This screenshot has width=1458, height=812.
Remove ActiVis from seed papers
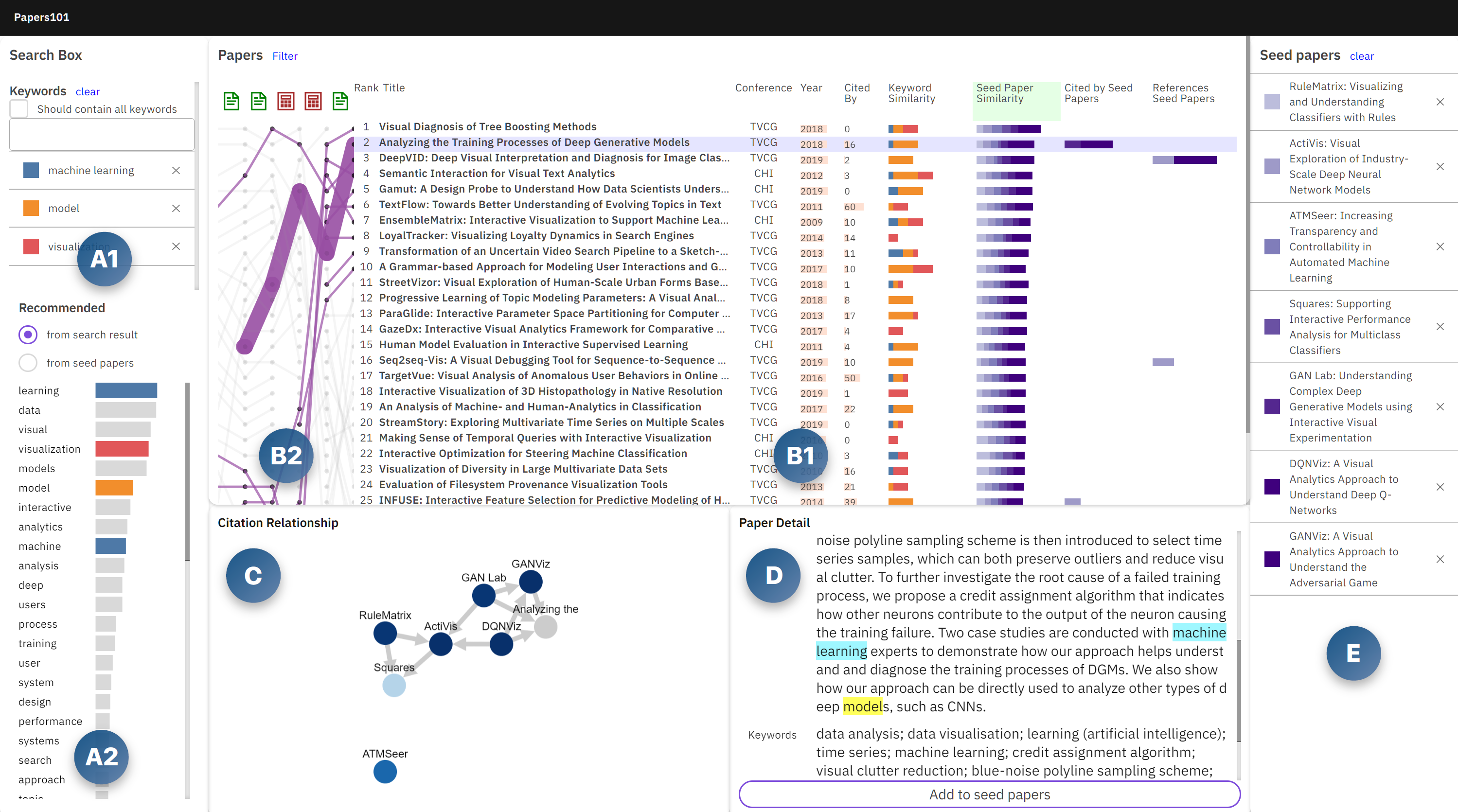tap(1440, 166)
